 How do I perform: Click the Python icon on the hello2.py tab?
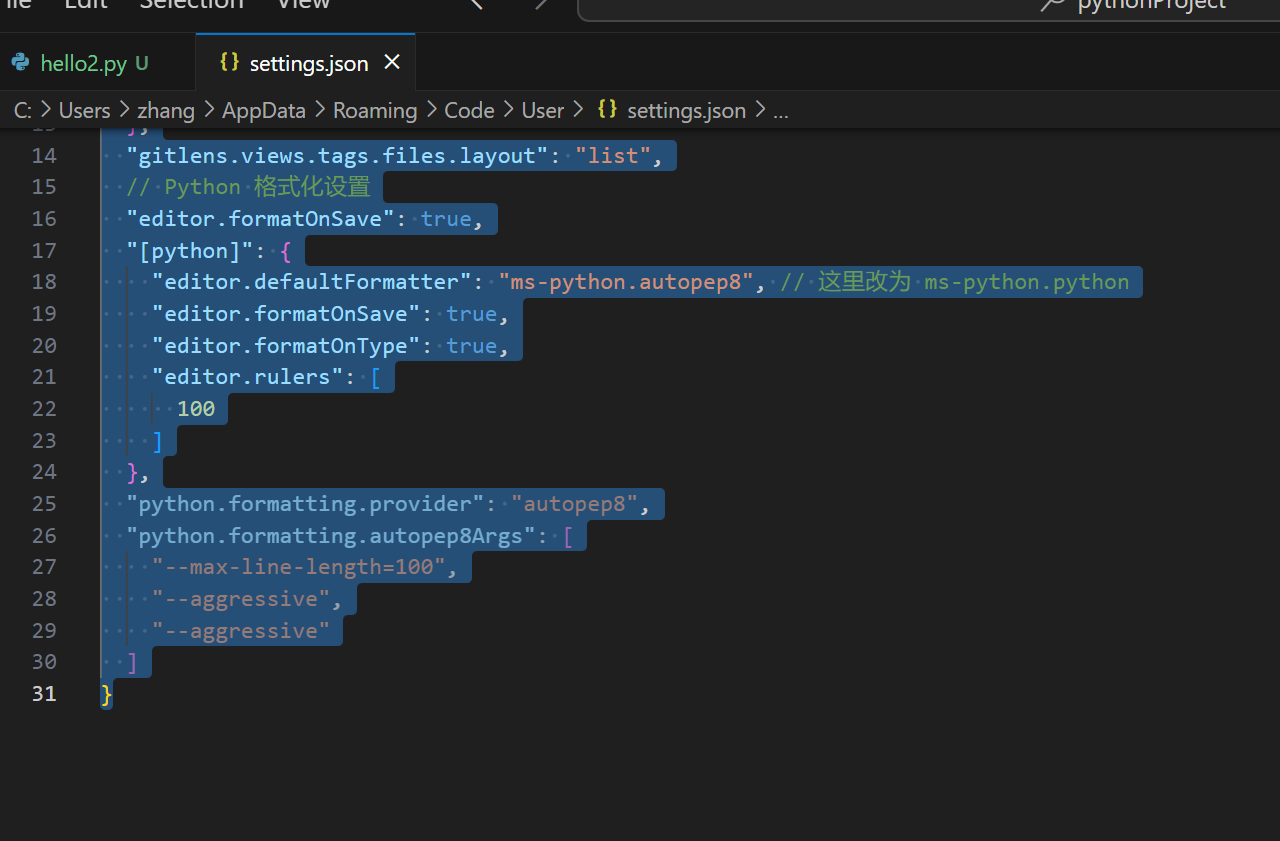[x=20, y=62]
